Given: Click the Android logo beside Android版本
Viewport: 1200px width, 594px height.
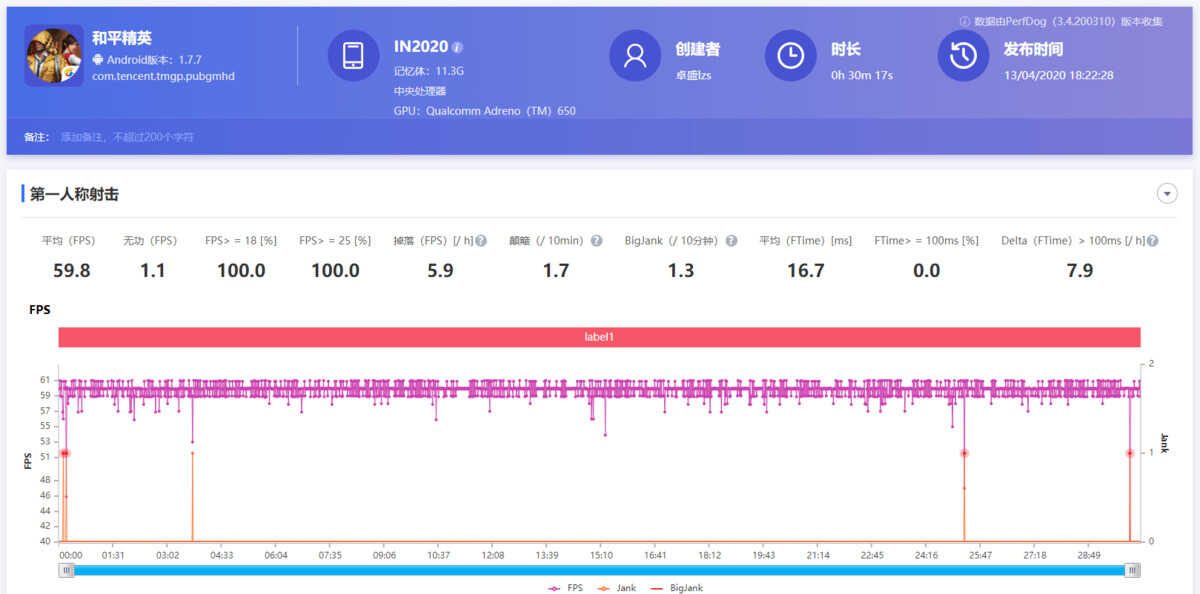Looking at the screenshot, I should click(x=98, y=60).
